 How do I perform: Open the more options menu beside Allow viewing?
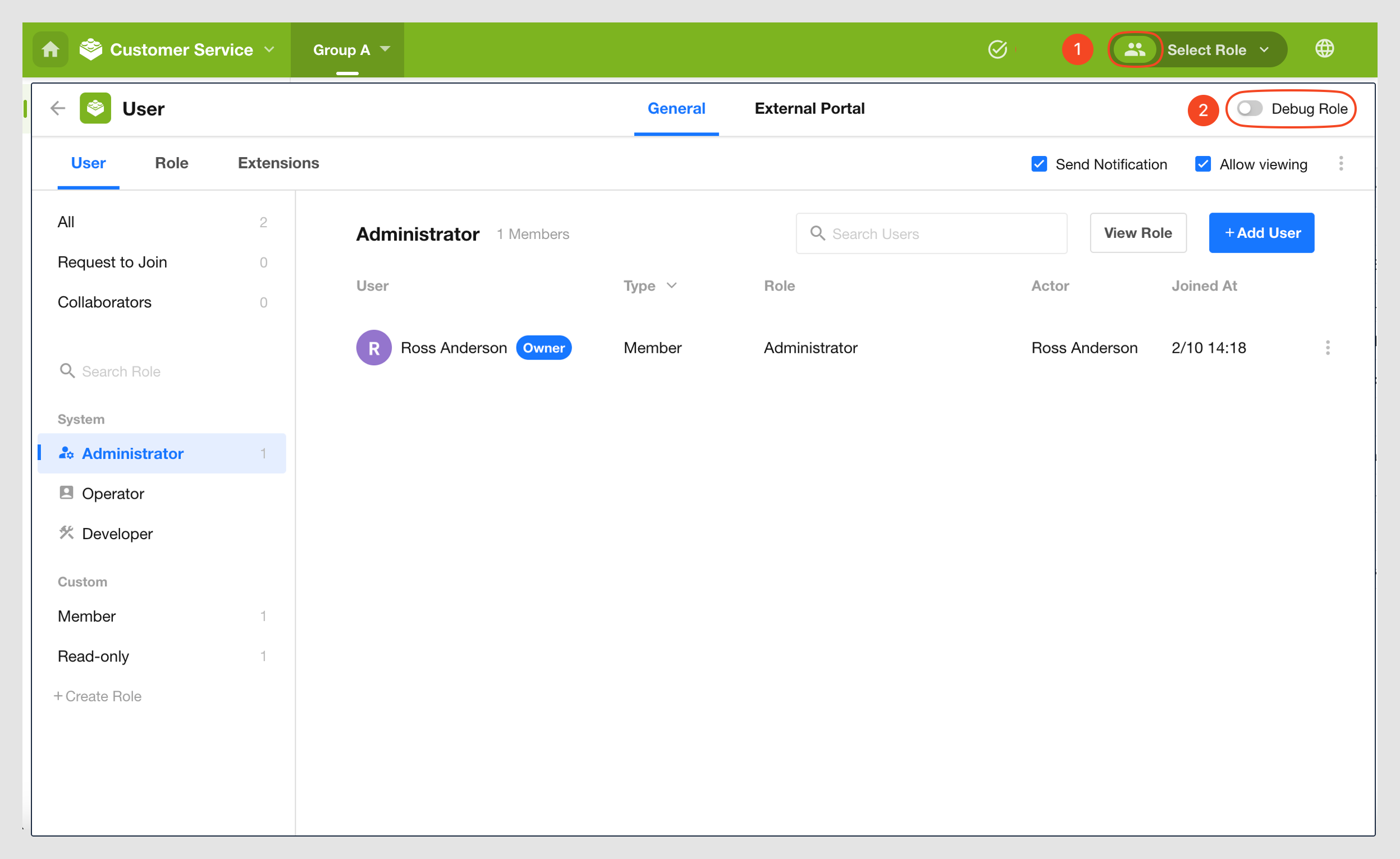(1341, 164)
